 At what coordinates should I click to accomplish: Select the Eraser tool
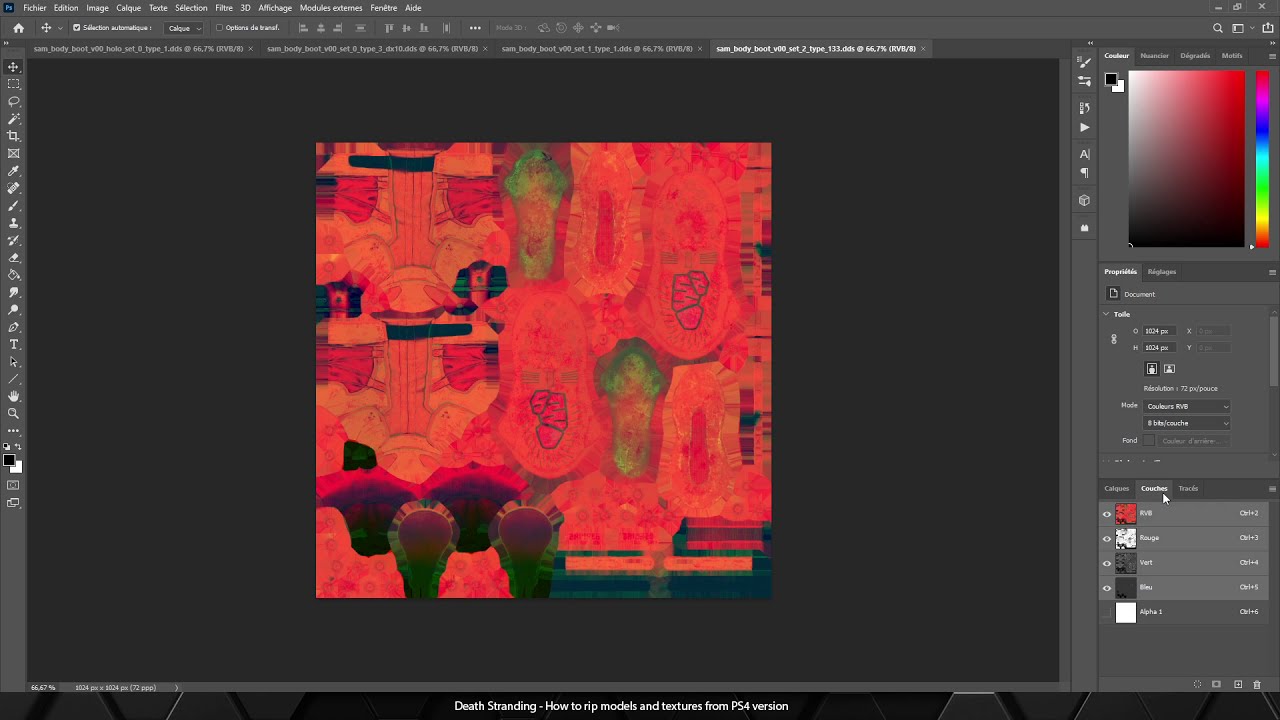(x=13, y=257)
